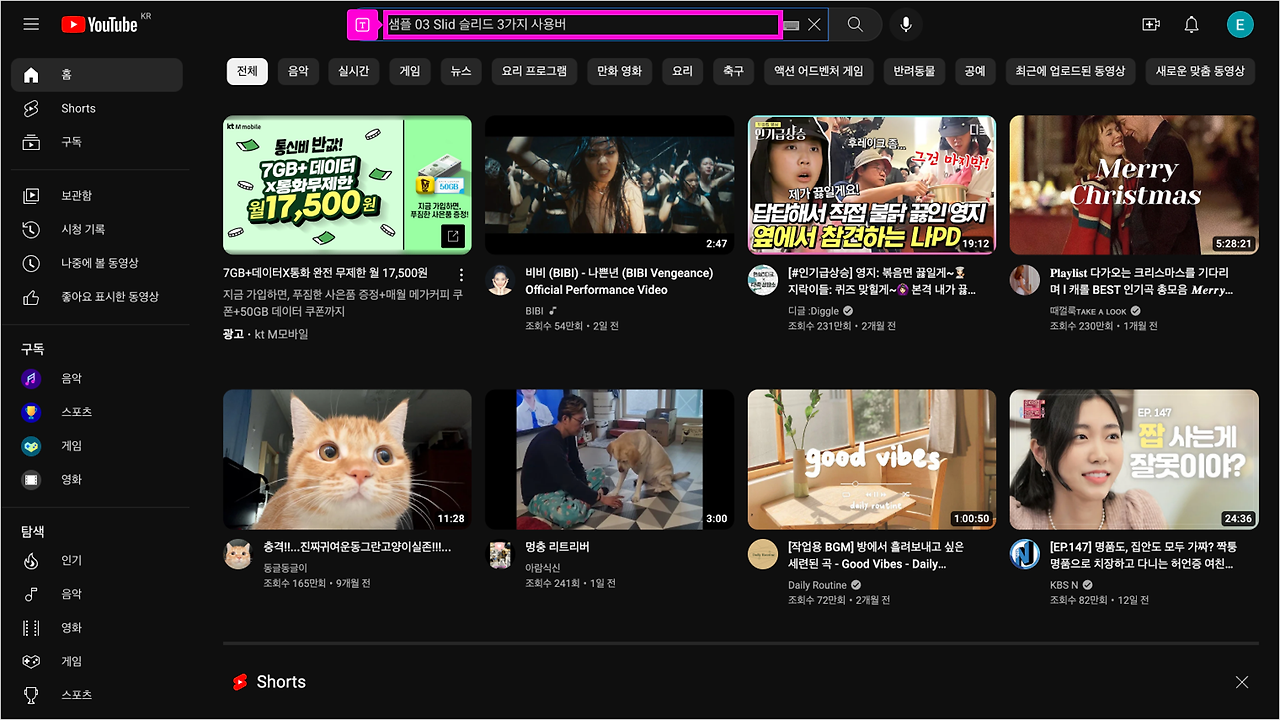Clear the search field with the X
1280x720 pixels.
pyautogui.click(x=815, y=24)
